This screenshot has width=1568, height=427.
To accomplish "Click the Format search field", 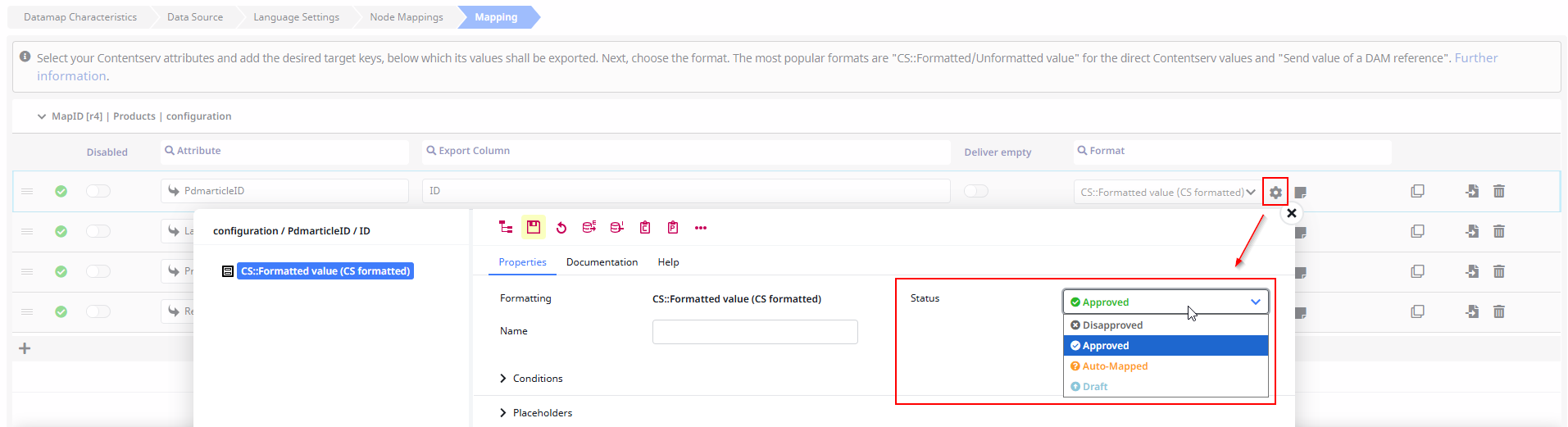I will 1233,152.
